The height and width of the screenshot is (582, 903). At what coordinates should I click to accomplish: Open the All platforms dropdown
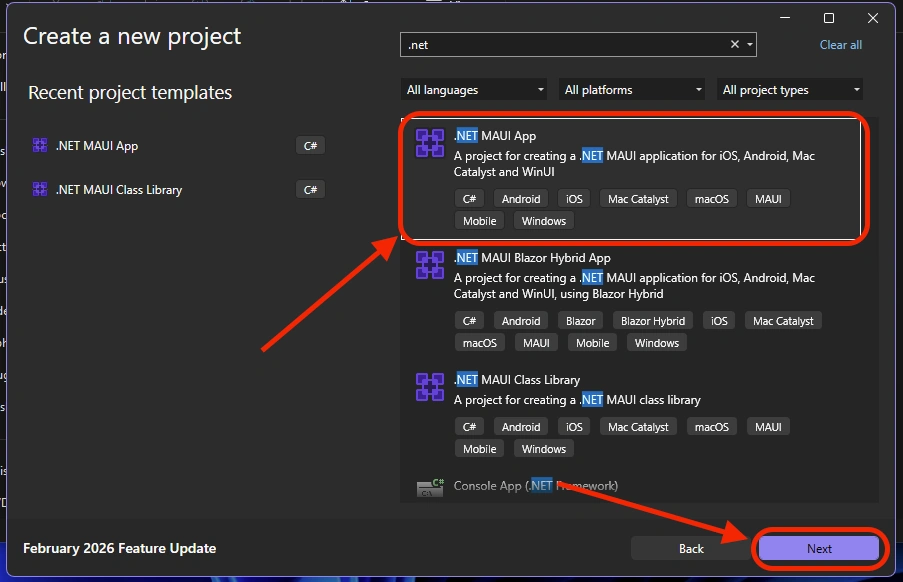[632, 90]
